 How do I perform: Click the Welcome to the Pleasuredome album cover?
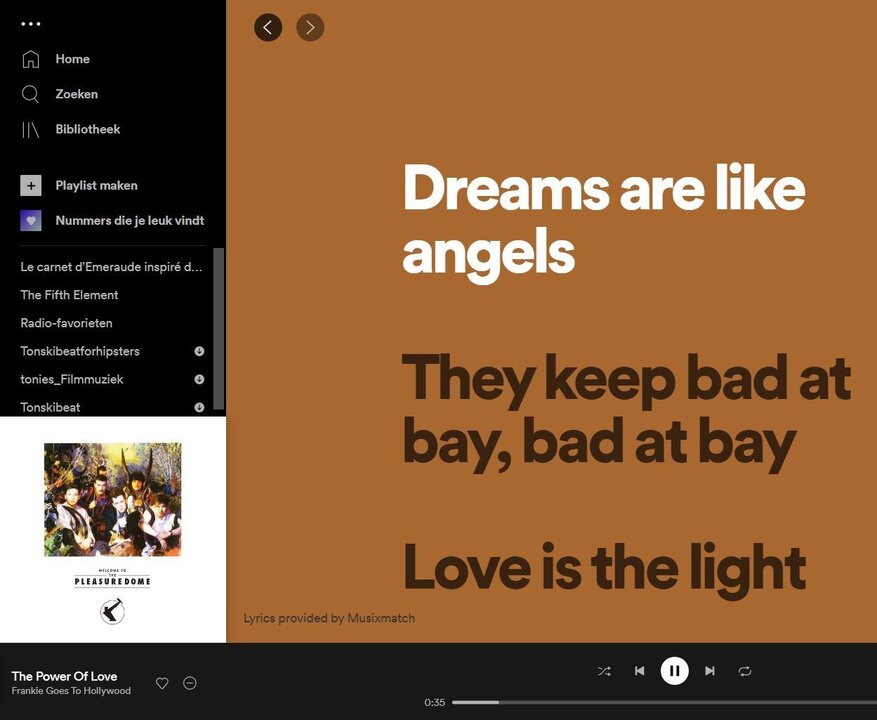pyautogui.click(x=113, y=530)
